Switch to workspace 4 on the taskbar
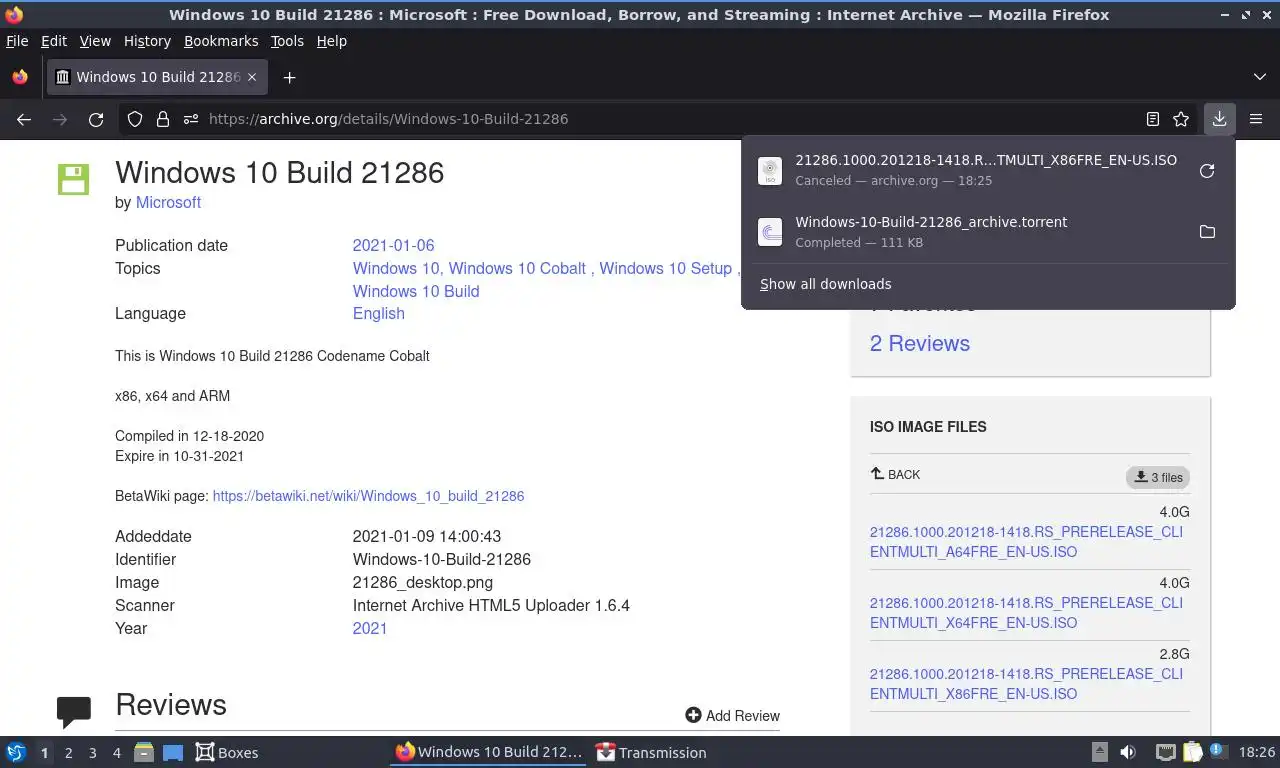 [117, 753]
